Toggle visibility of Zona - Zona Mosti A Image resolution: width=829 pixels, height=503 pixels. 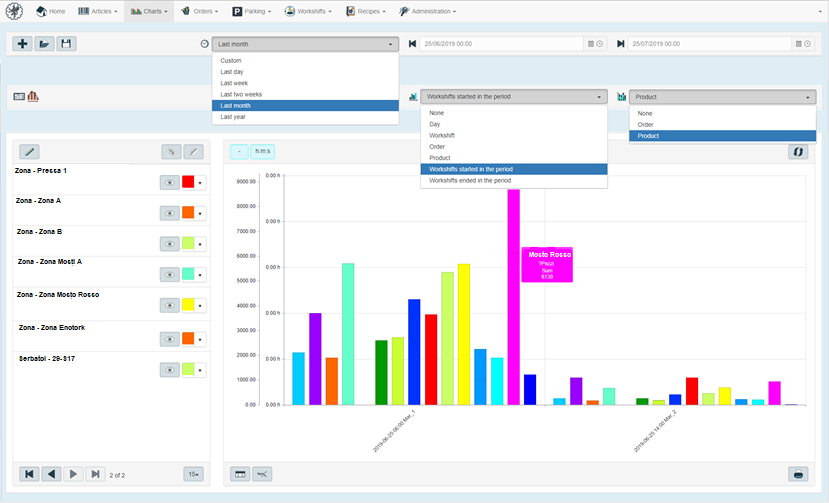pos(170,275)
